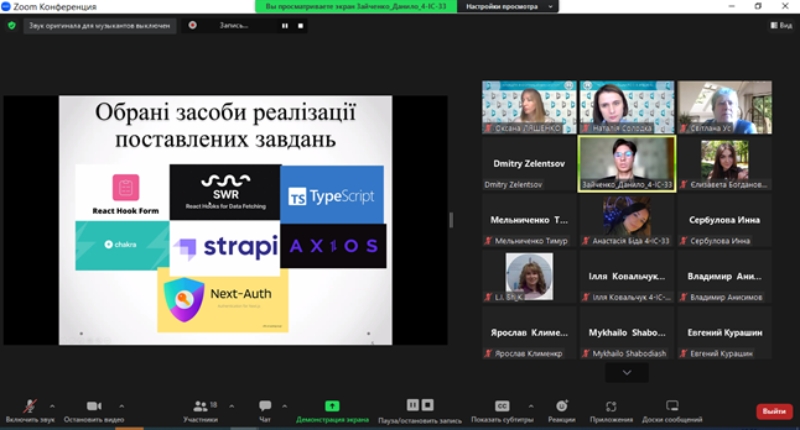
Task: Leave meeting with Выйти button
Action: 774,411
